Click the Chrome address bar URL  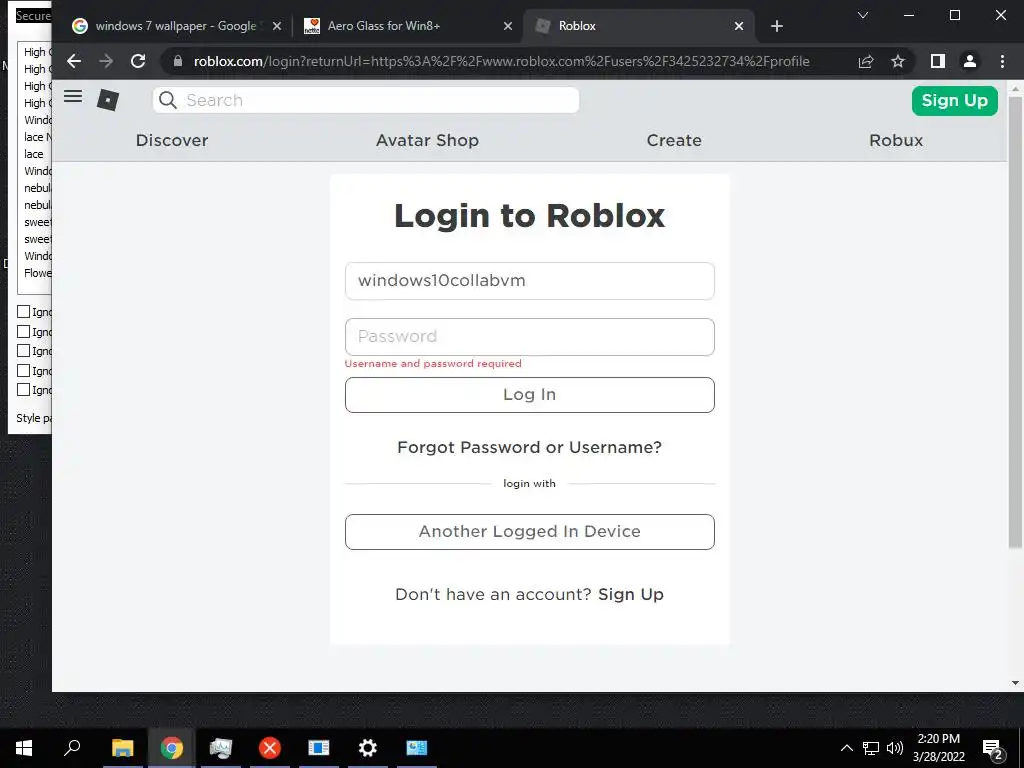click(501, 61)
